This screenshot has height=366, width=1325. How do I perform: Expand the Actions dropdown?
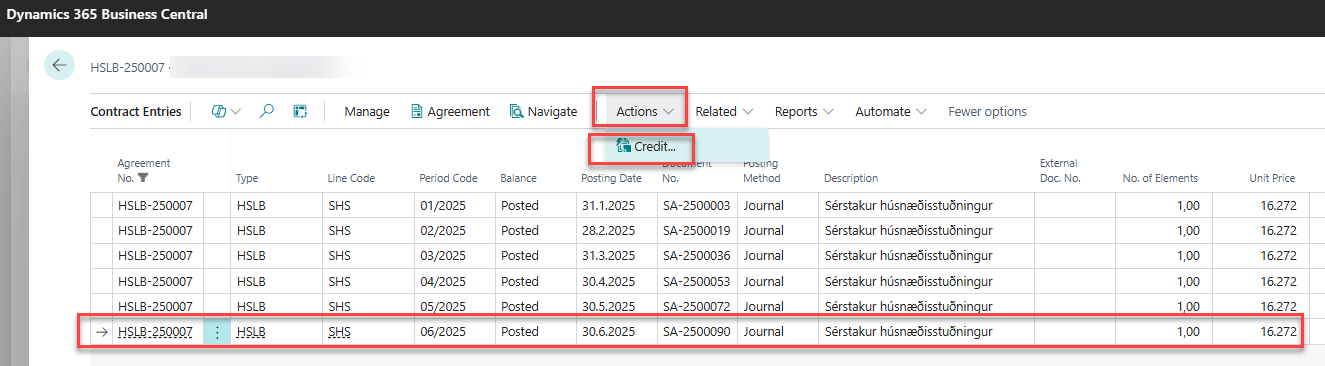coord(645,112)
